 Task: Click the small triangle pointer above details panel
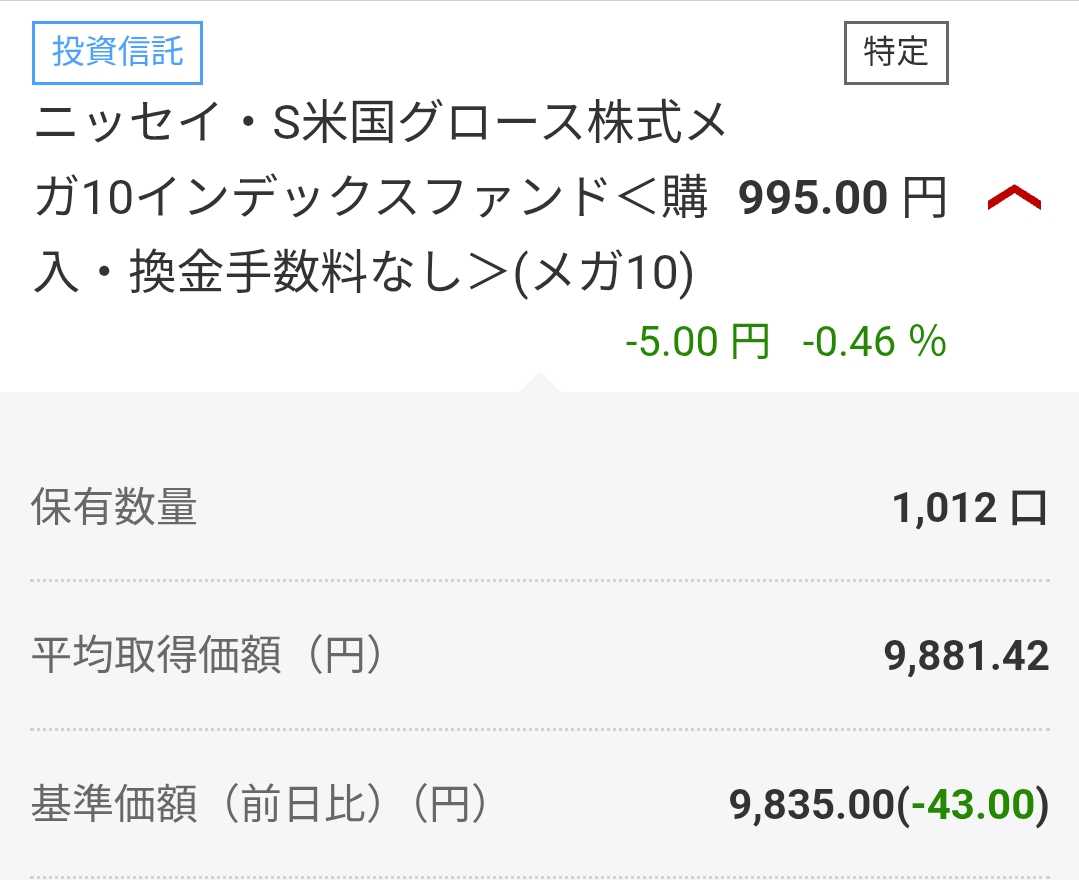pos(539,383)
